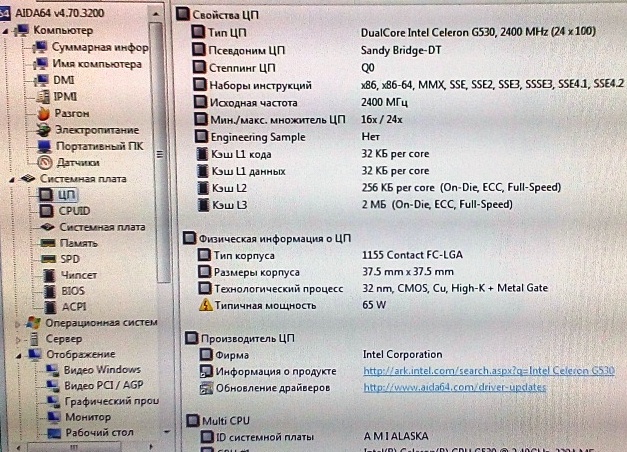Open the aida64.com driver-updates link

point(455,388)
